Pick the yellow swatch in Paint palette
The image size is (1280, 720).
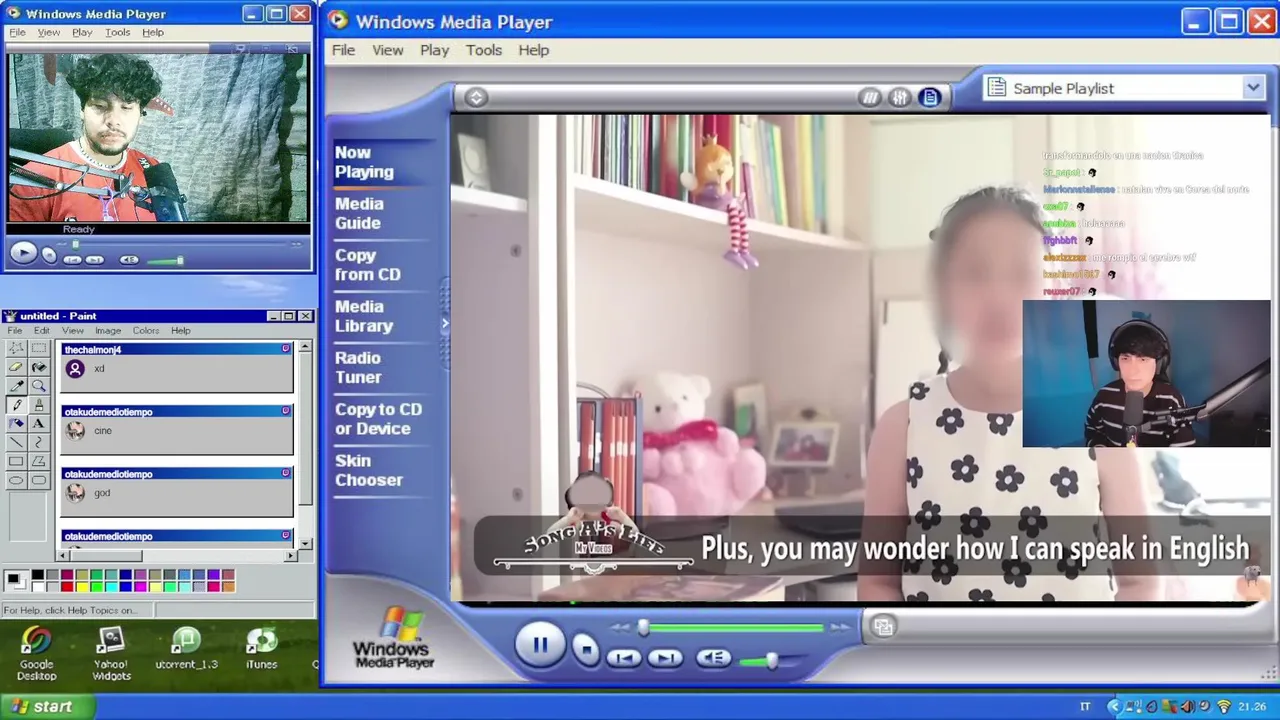pyautogui.click(x=81, y=586)
